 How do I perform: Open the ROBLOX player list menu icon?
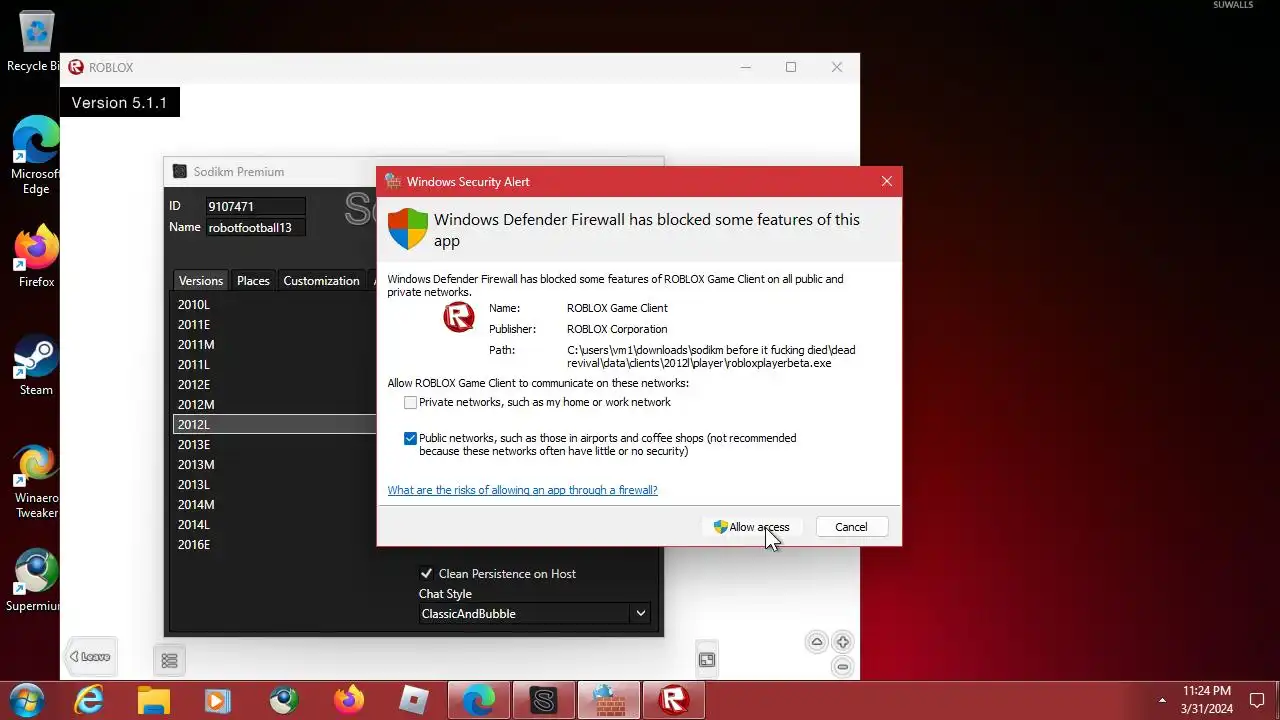tap(169, 660)
